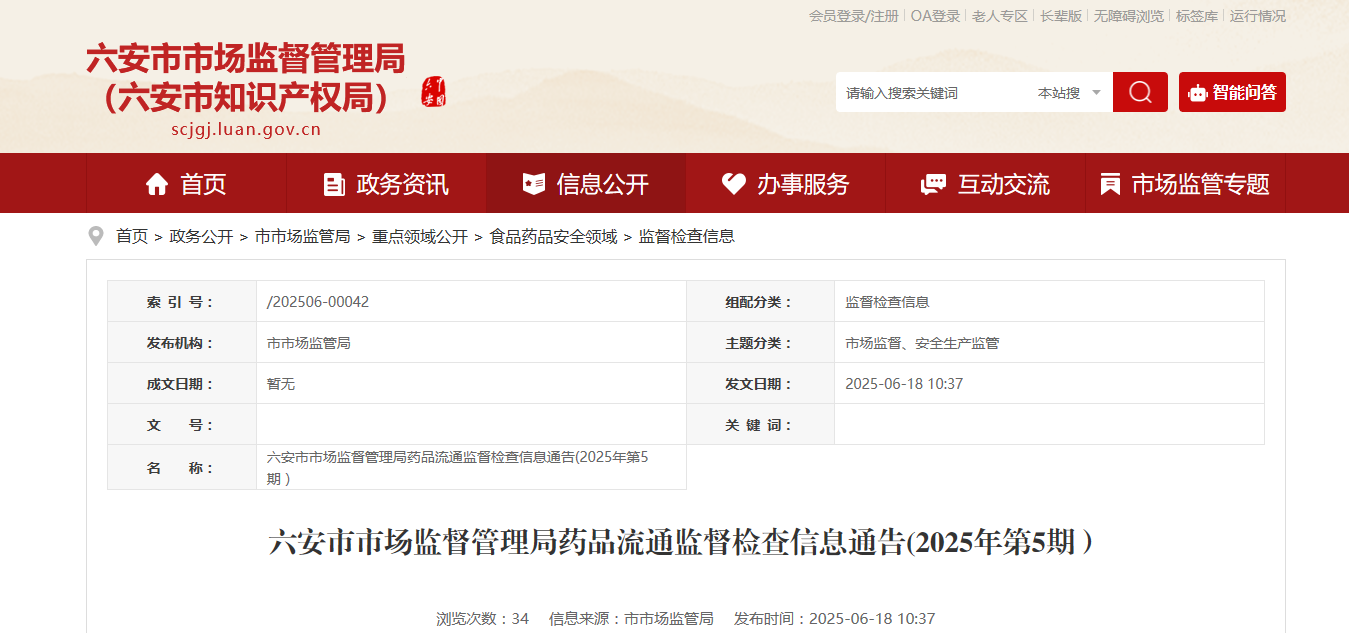Screen dimensions: 1349x633
Task: Open the 本站搜 search scope dropdown
Action: 1070,93
